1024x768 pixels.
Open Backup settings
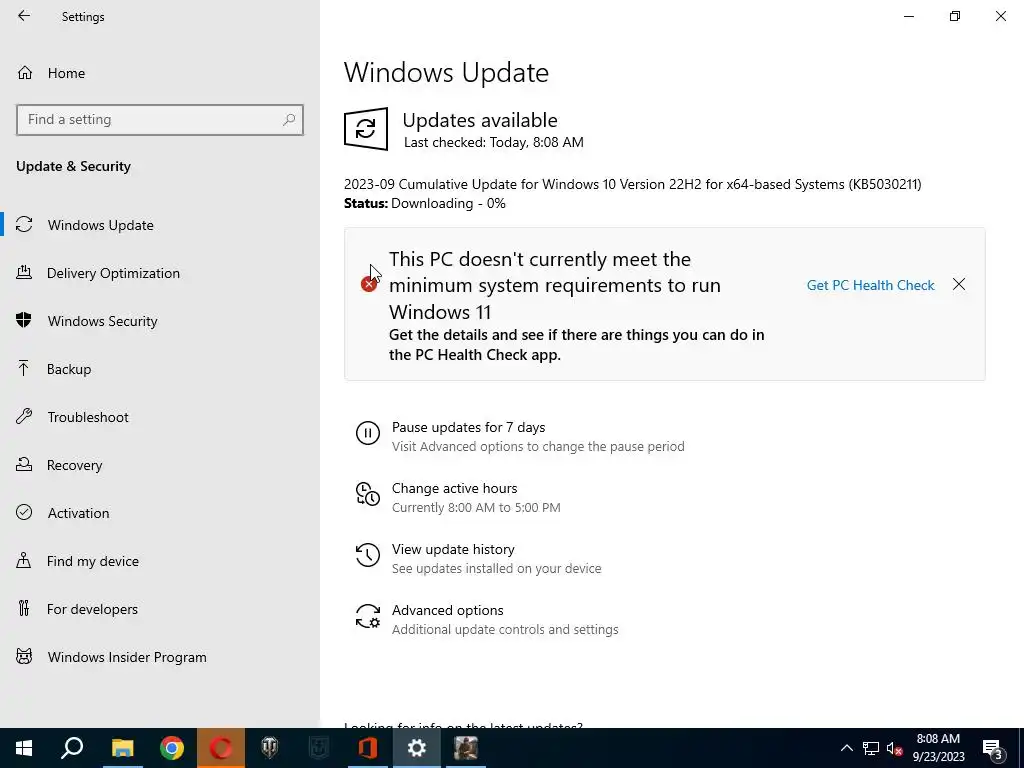(160, 369)
